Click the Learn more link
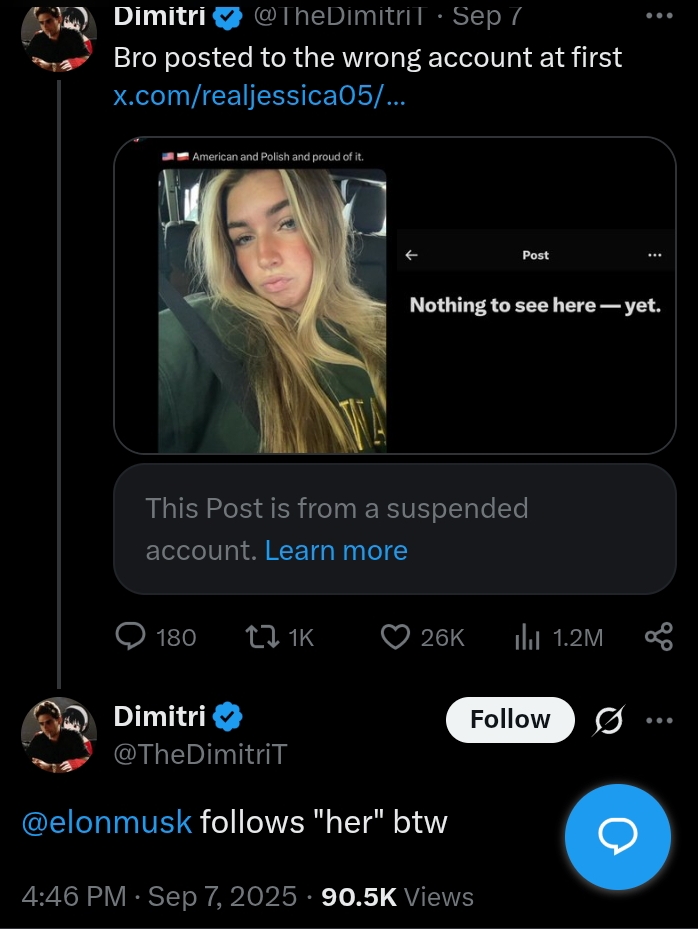This screenshot has height=929, width=698. tap(336, 551)
